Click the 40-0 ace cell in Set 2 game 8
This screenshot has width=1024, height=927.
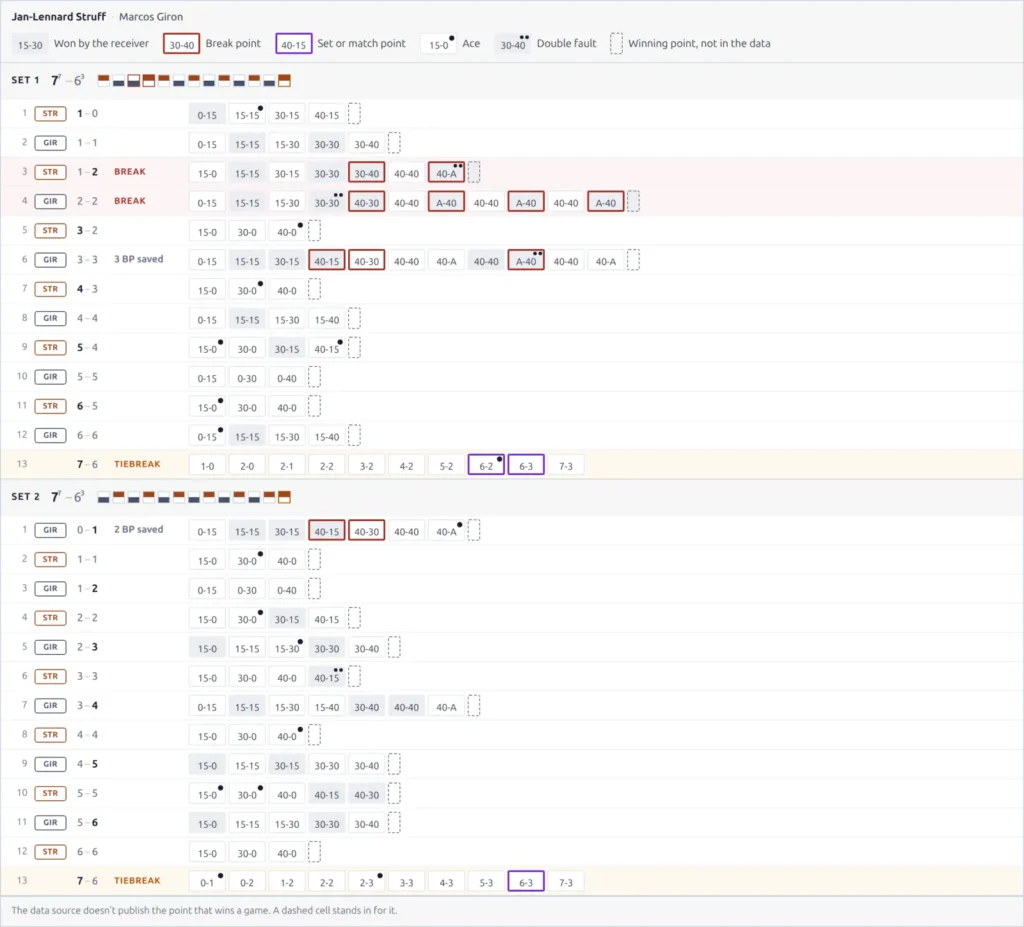[287, 736]
